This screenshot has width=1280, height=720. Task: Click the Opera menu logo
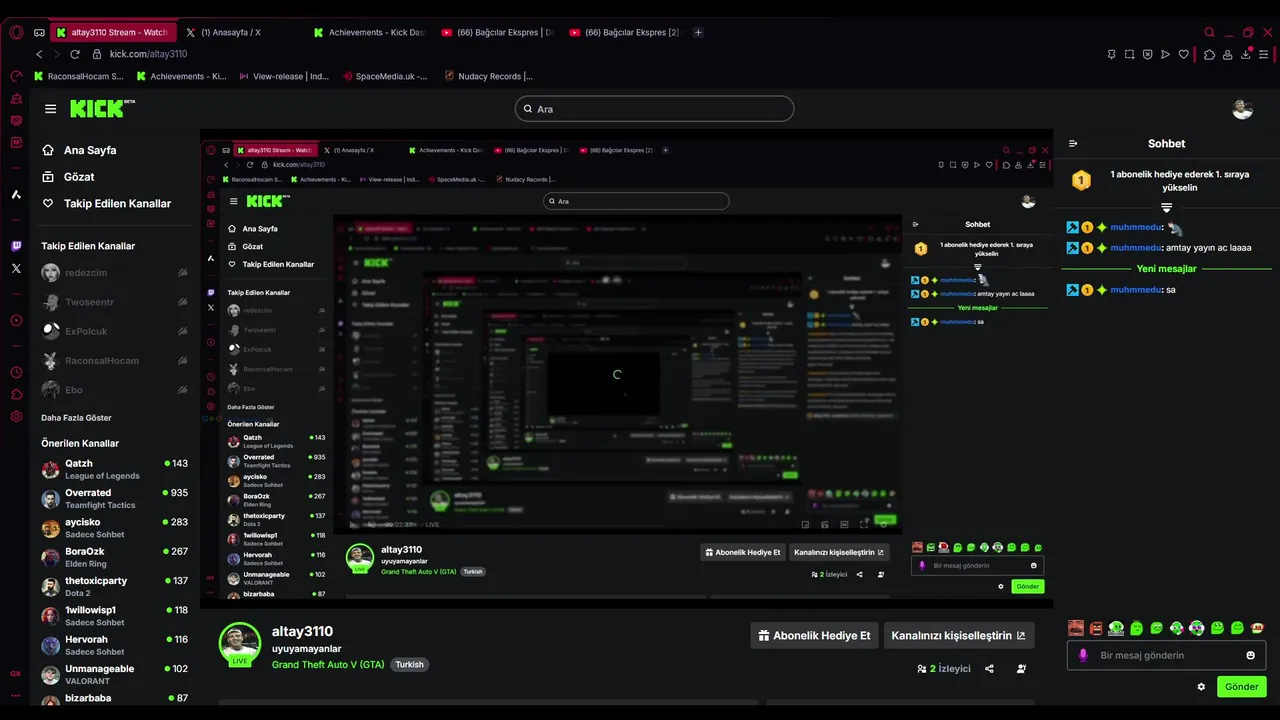(16, 32)
